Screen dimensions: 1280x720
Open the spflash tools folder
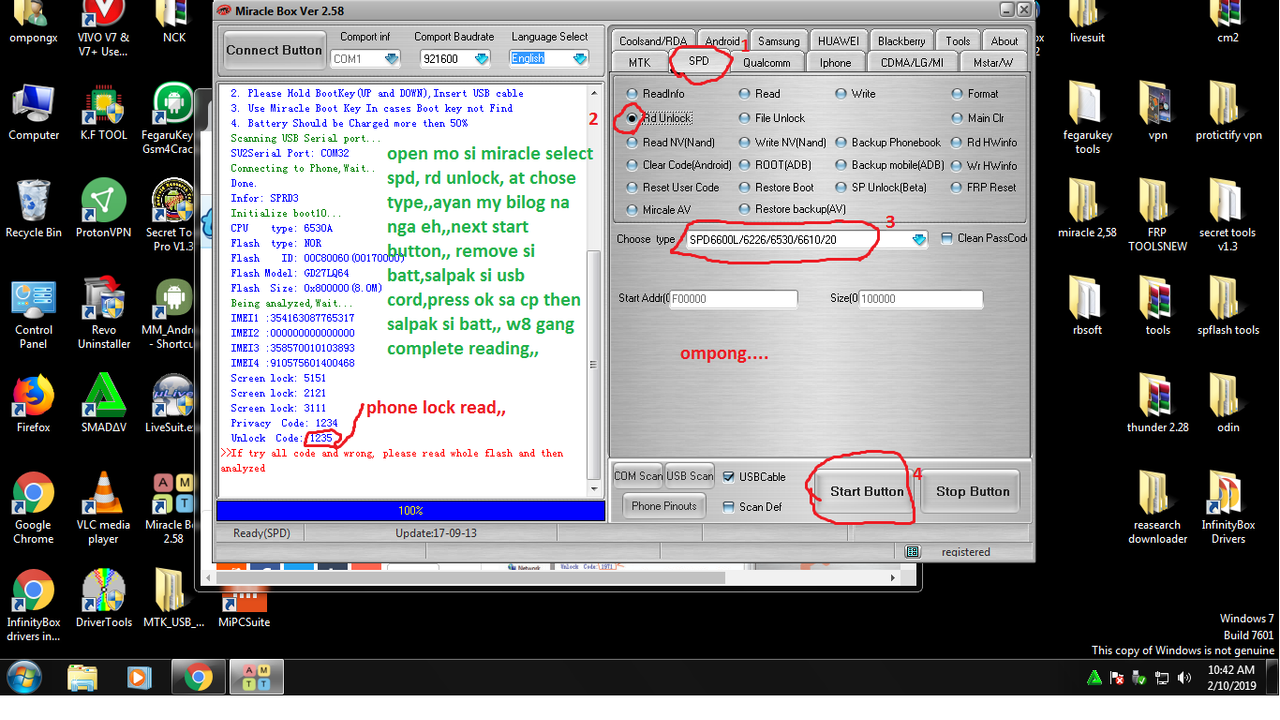tap(1228, 306)
